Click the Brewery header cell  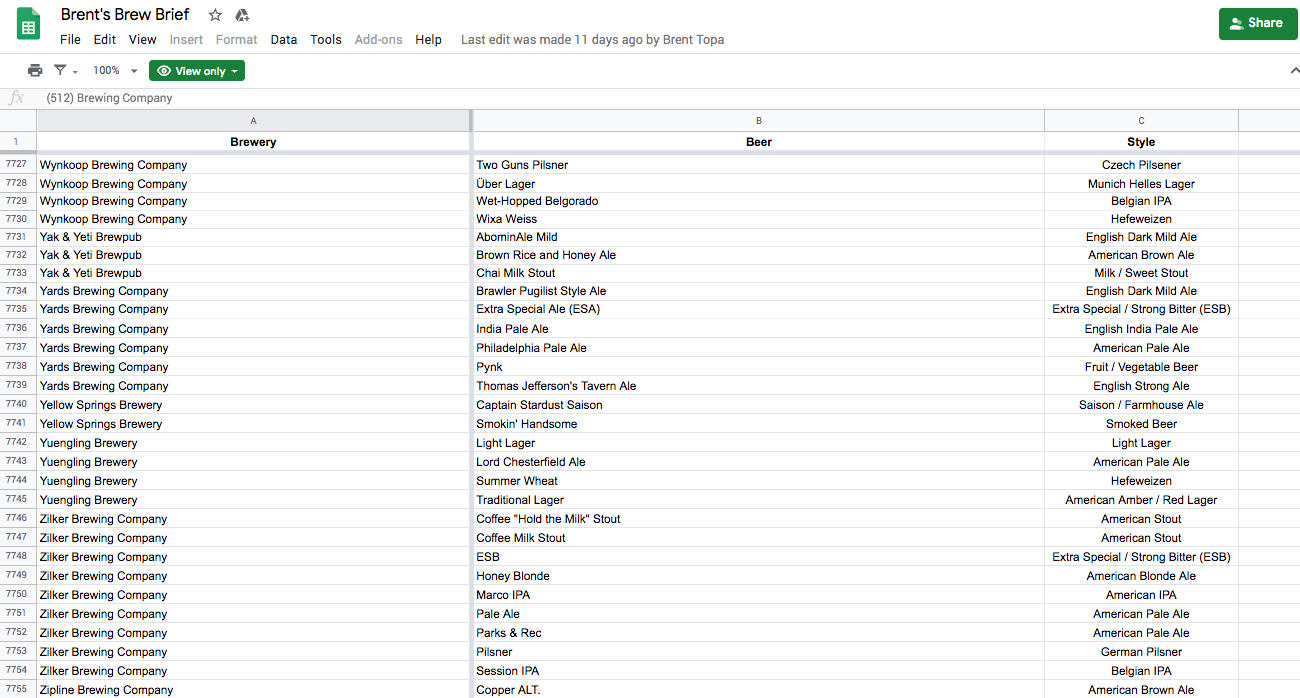click(253, 142)
